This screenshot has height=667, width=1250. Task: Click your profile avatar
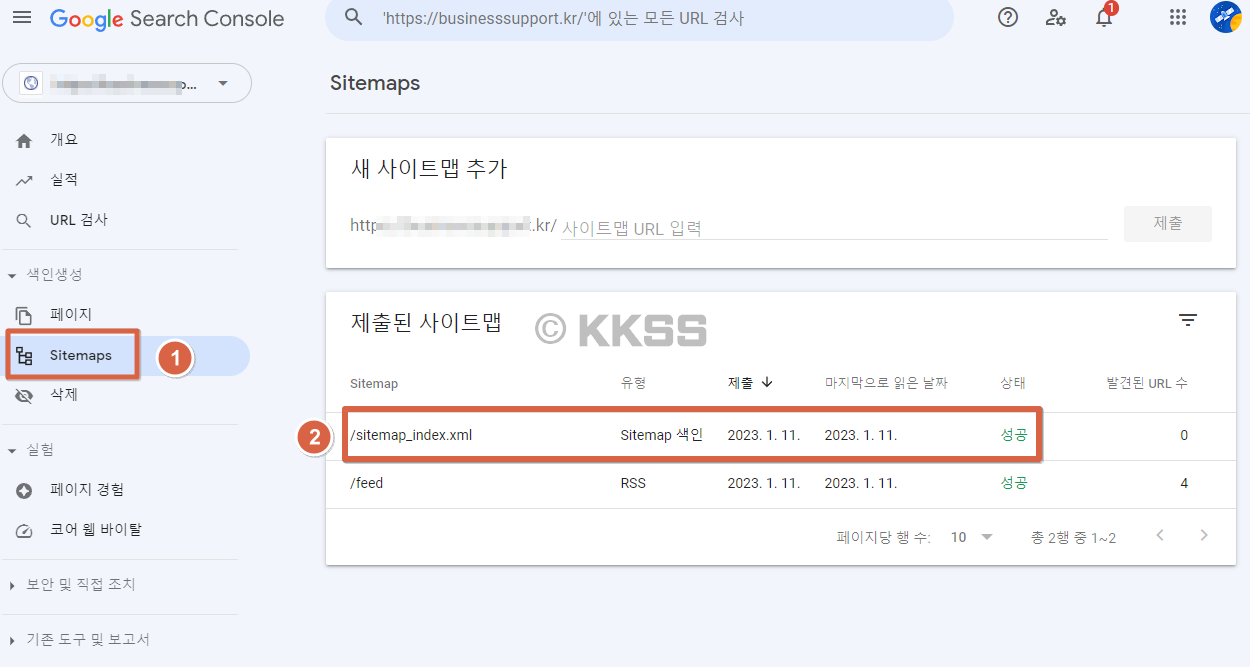[x=1225, y=17]
